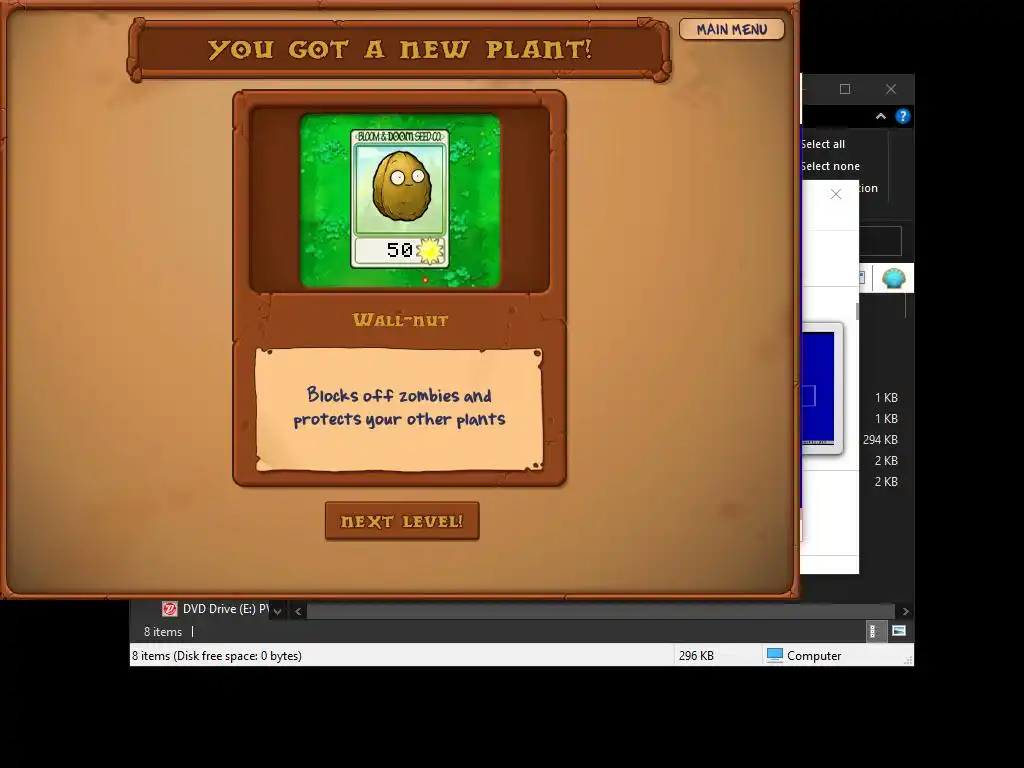Click the Wall-nut description note

pos(399,409)
